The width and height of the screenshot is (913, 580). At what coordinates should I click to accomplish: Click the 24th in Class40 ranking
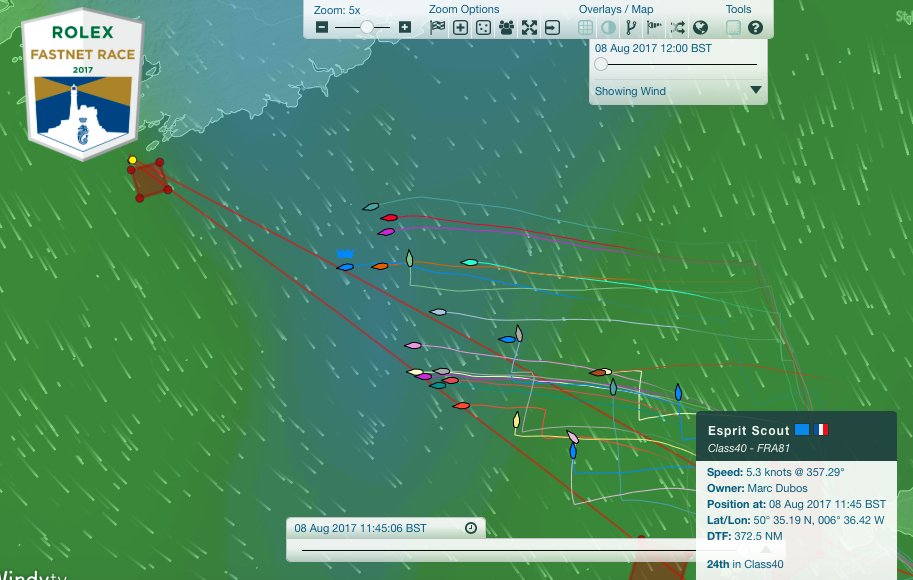coord(745,564)
